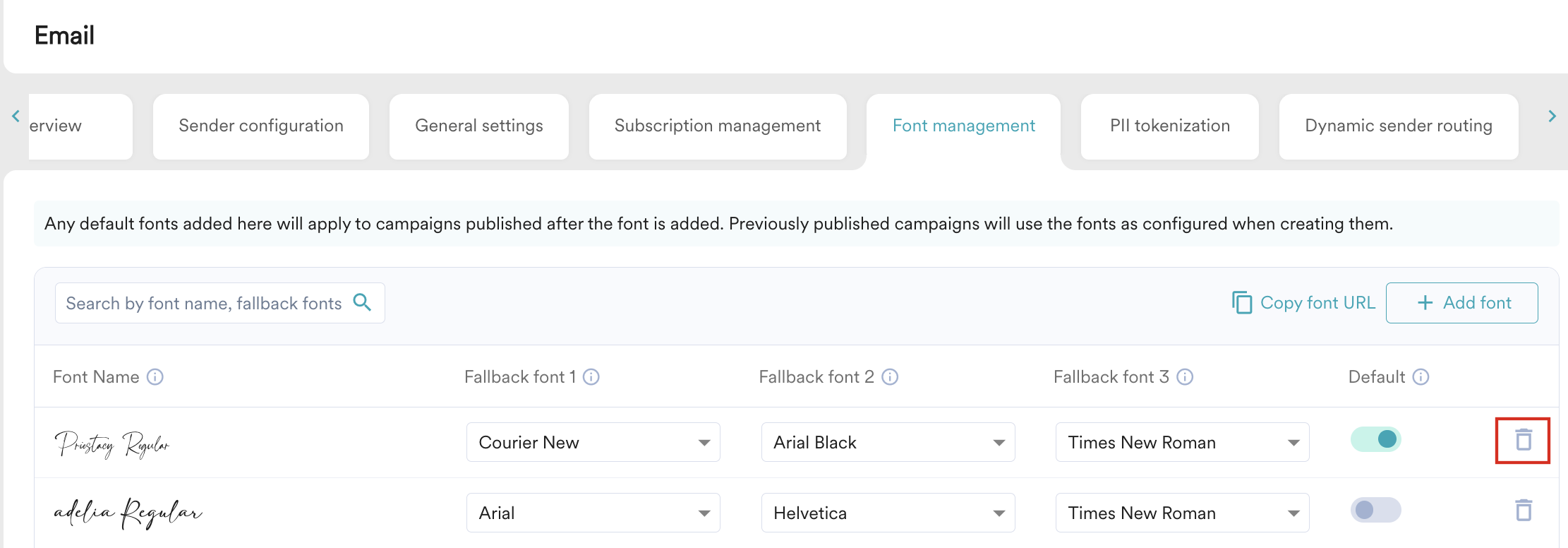This screenshot has height=548, width=1568.
Task: Delete the Priestacy Regular font row
Action: point(1523,440)
